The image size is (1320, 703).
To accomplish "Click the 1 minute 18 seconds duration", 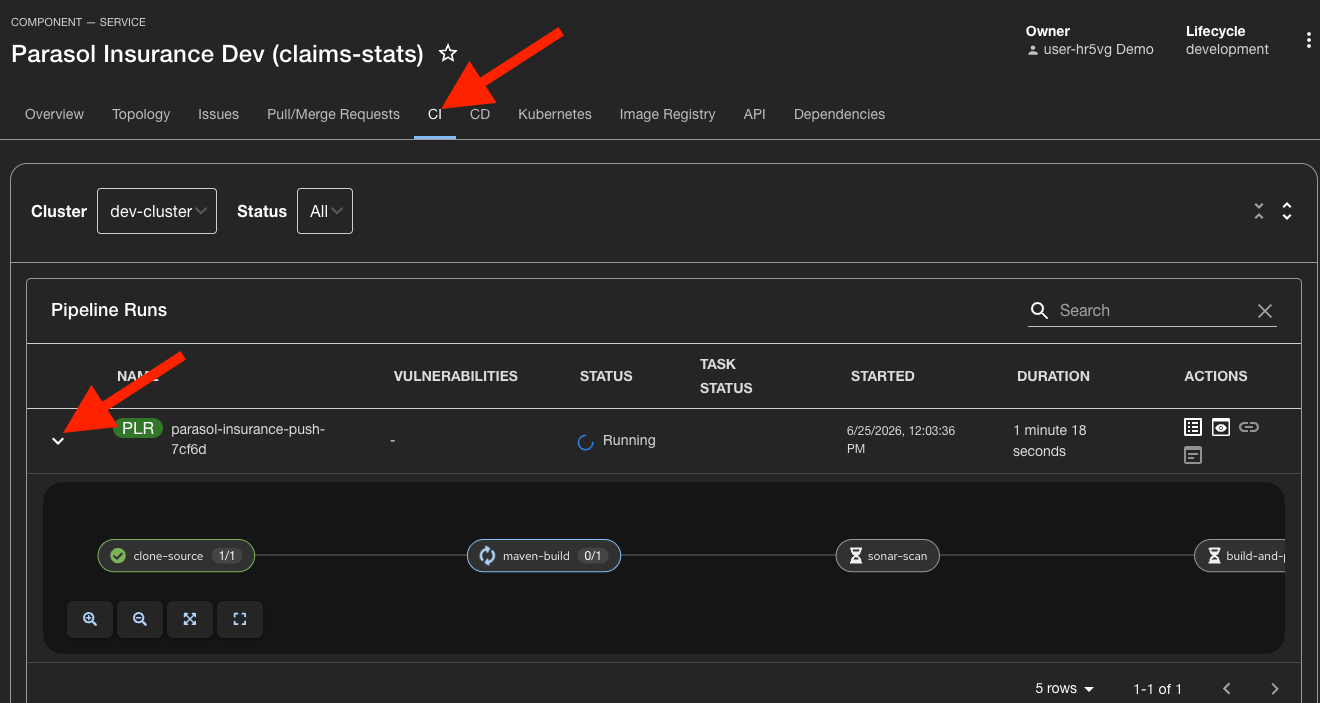I will (1050, 441).
